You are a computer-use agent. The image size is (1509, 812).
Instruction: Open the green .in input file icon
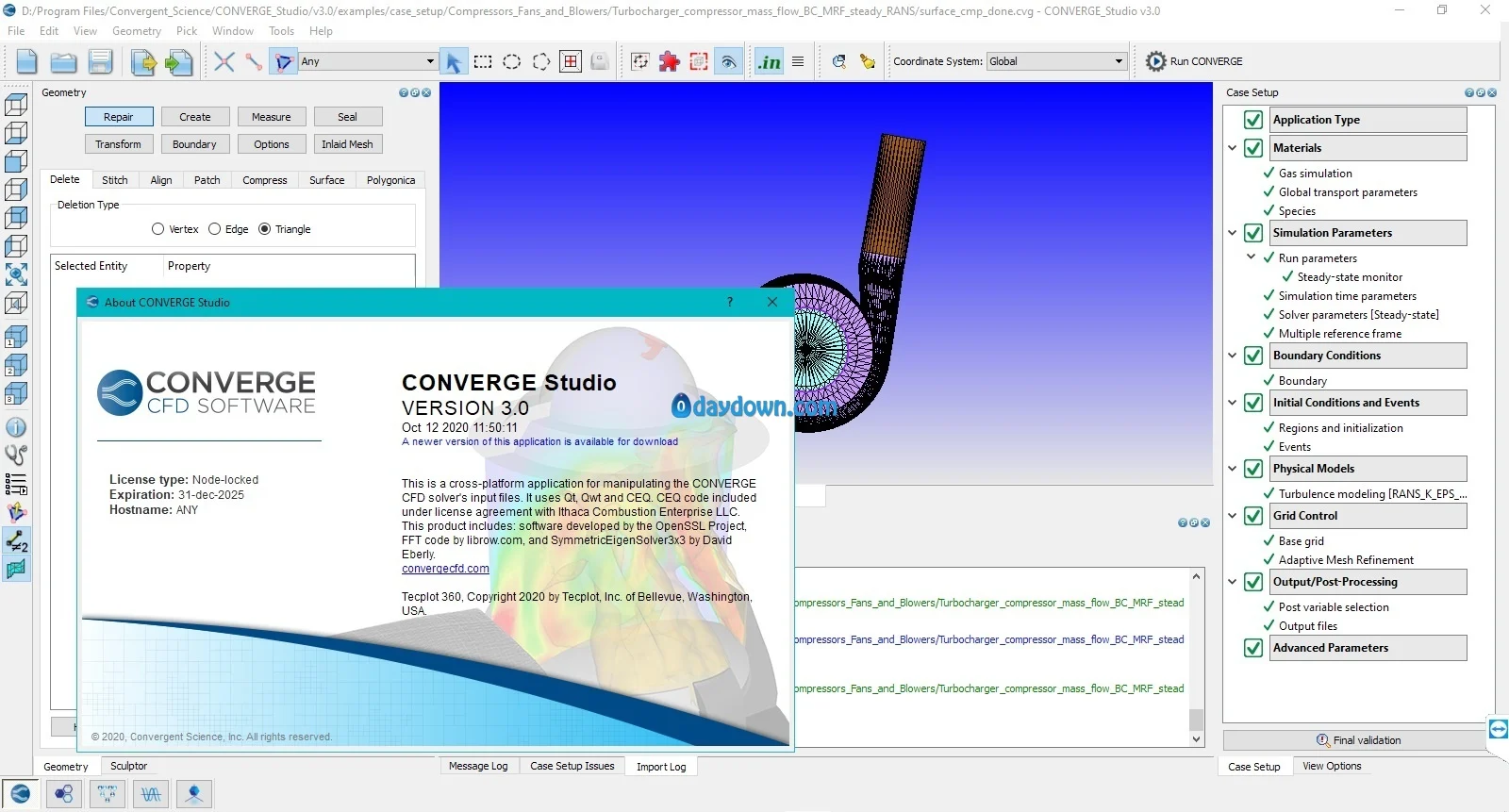(x=770, y=62)
